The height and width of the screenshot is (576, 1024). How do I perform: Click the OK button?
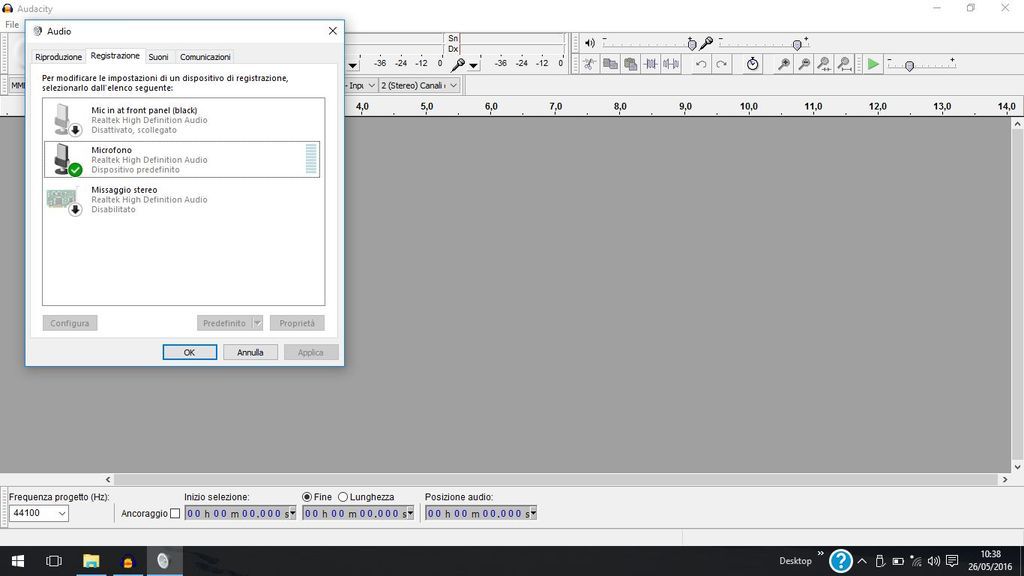[x=189, y=352]
